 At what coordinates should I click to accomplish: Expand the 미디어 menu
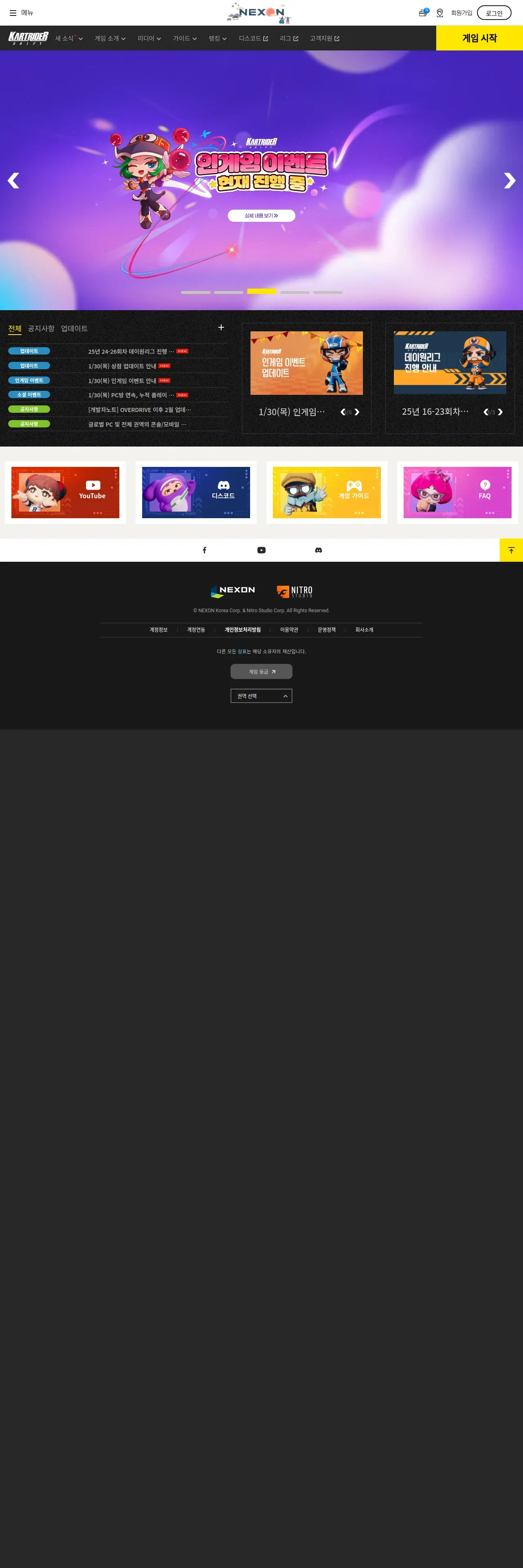coord(149,38)
